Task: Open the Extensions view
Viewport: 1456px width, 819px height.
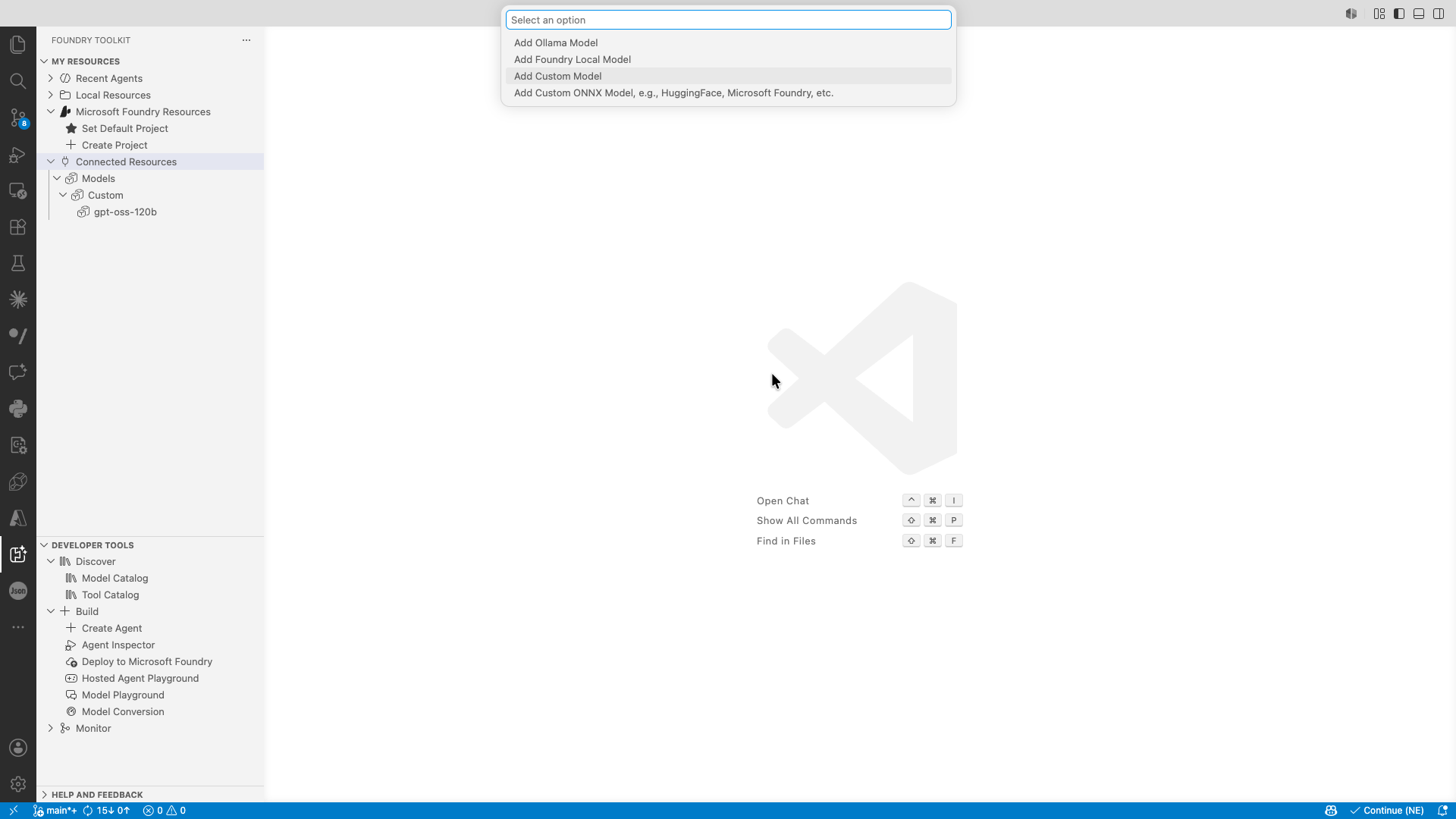Action: coord(18,227)
